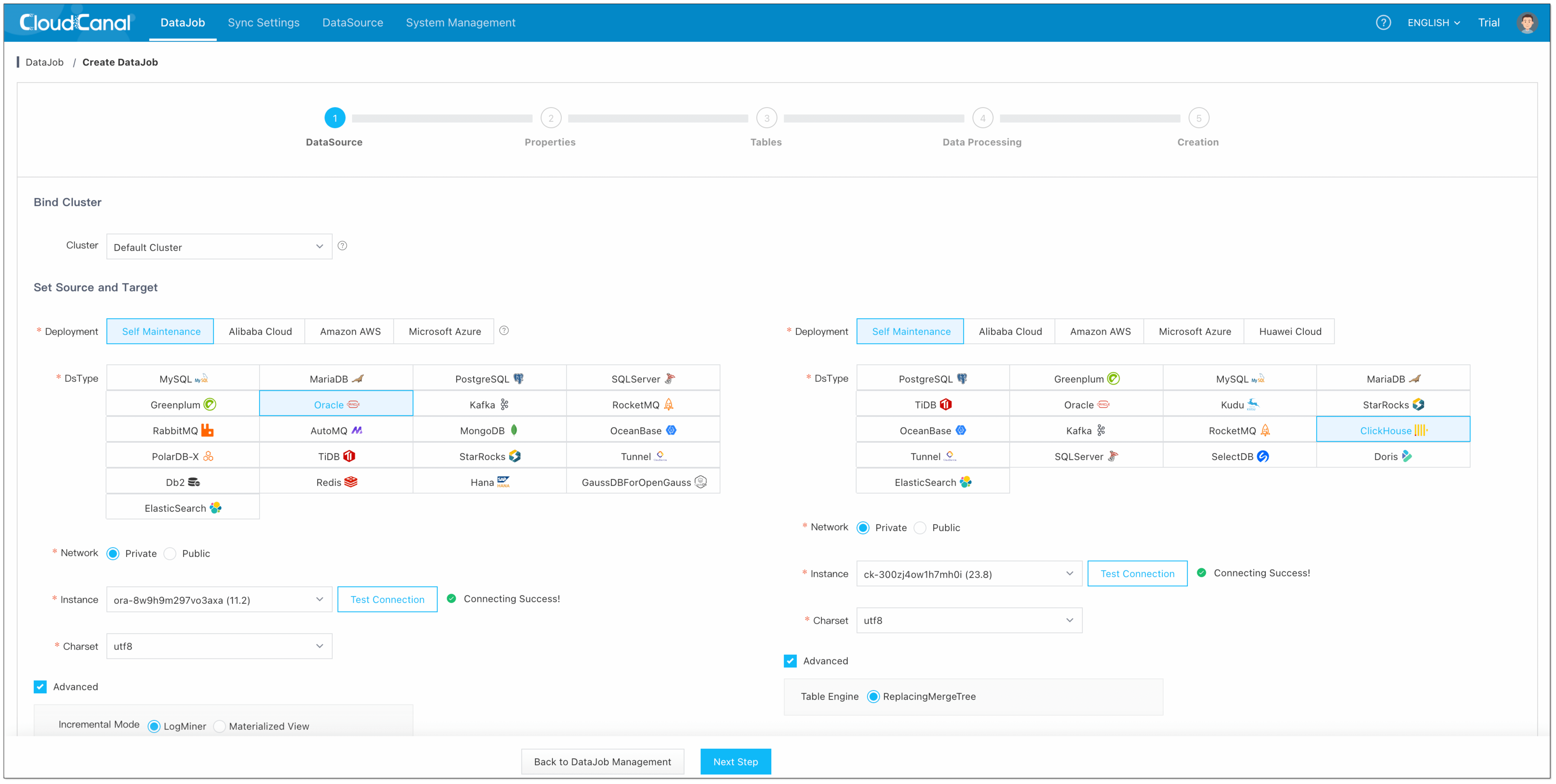Open the Default Cluster dropdown
Viewport: 1556px width, 784px height.
click(219, 247)
